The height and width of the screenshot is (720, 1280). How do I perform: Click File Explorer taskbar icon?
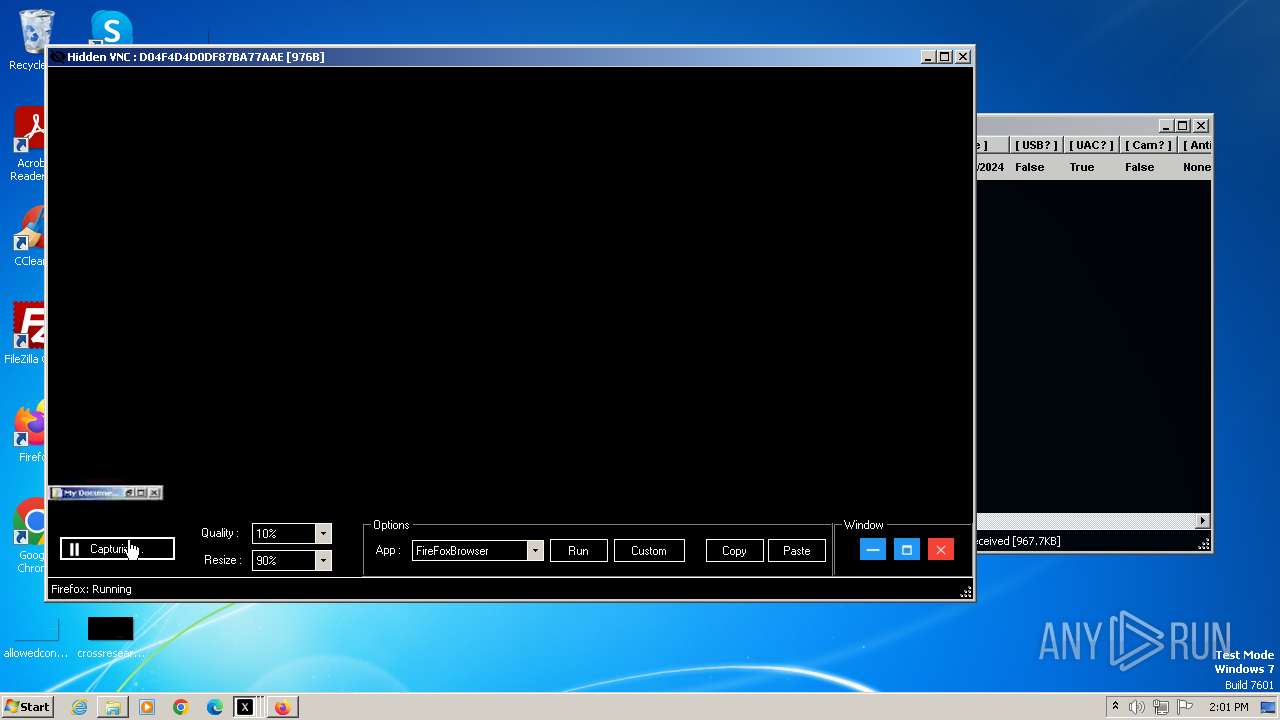[113, 707]
